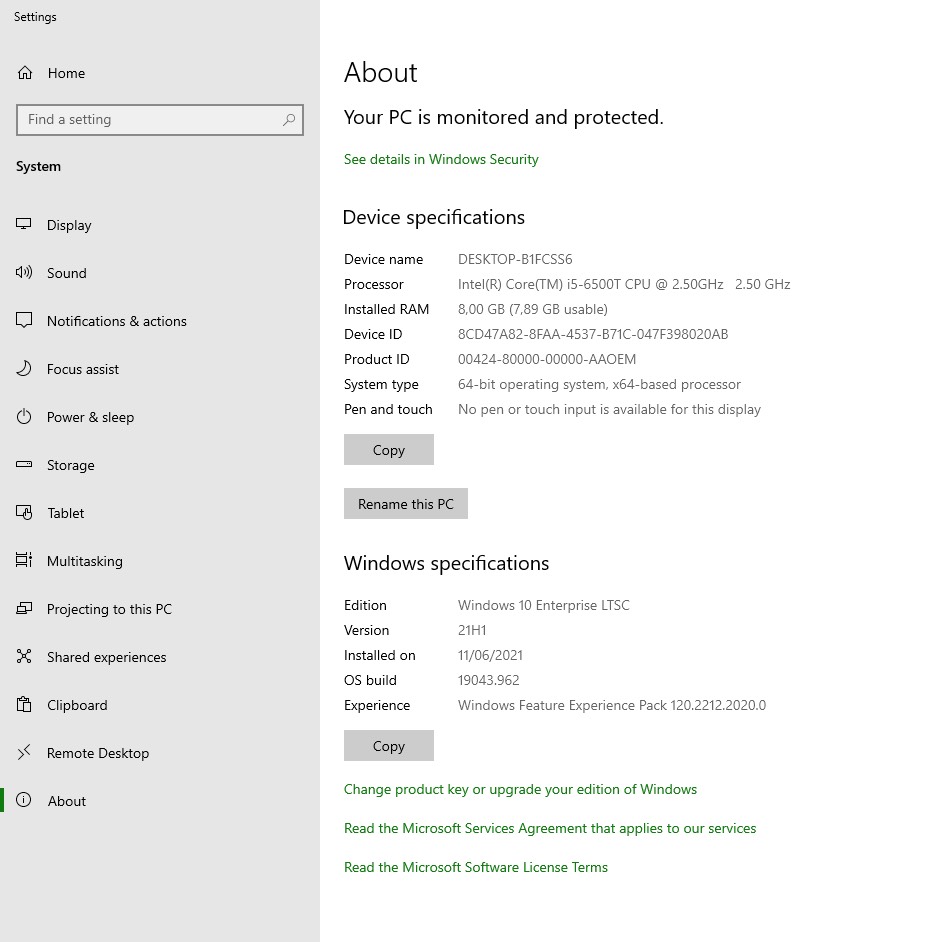Open Remote Desktop label
This screenshot has height=942, width=940.
tap(98, 753)
